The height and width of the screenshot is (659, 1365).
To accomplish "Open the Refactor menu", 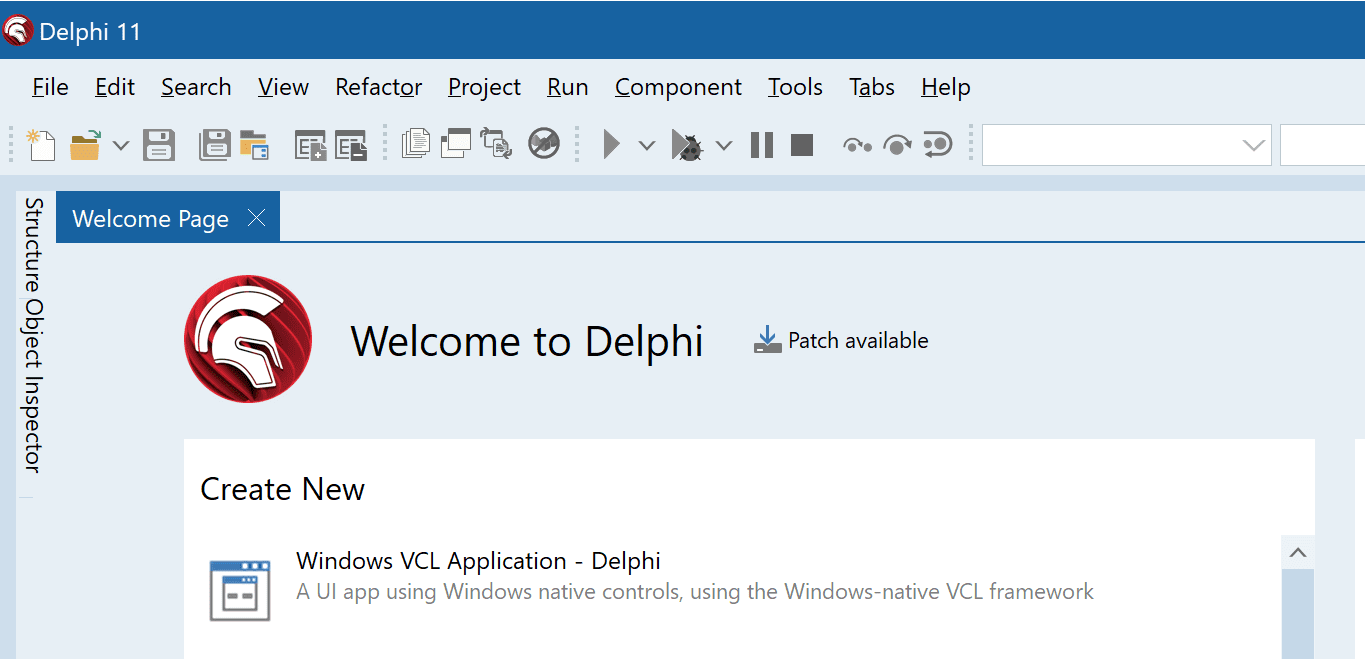I will pyautogui.click(x=379, y=87).
